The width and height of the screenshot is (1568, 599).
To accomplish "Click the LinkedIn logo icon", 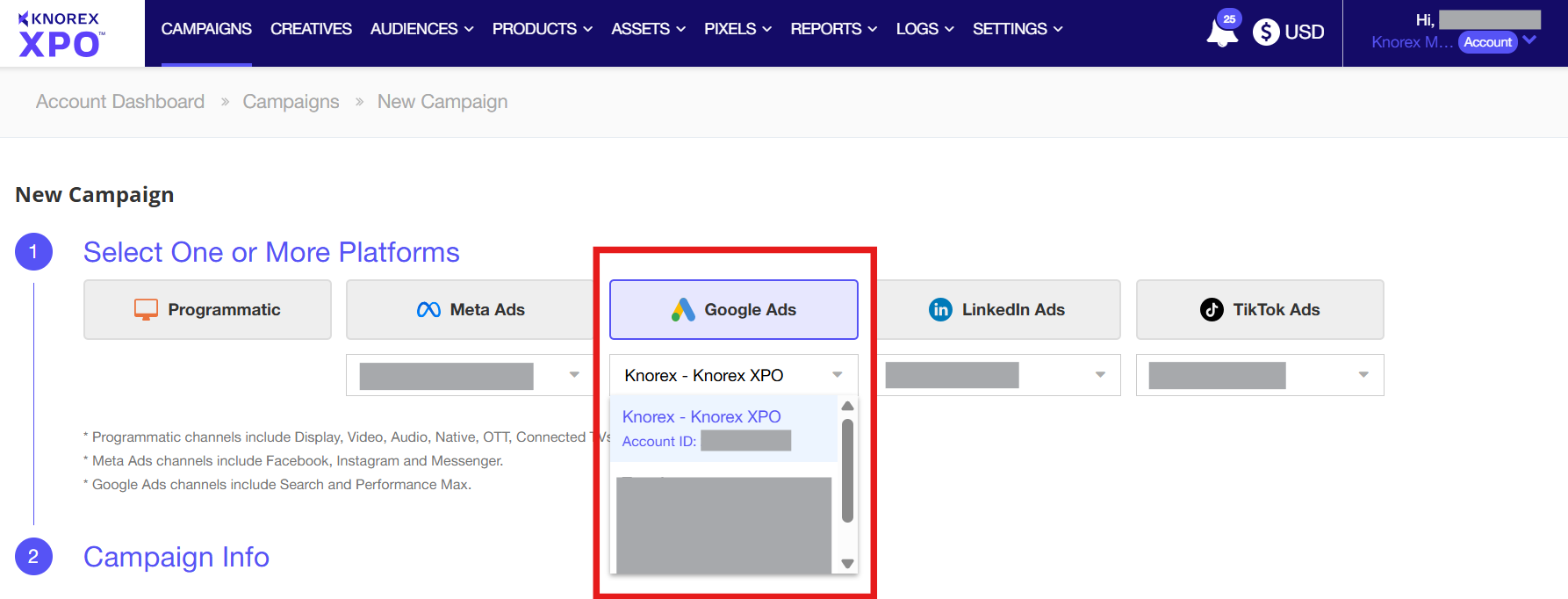I will pos(940,309).
